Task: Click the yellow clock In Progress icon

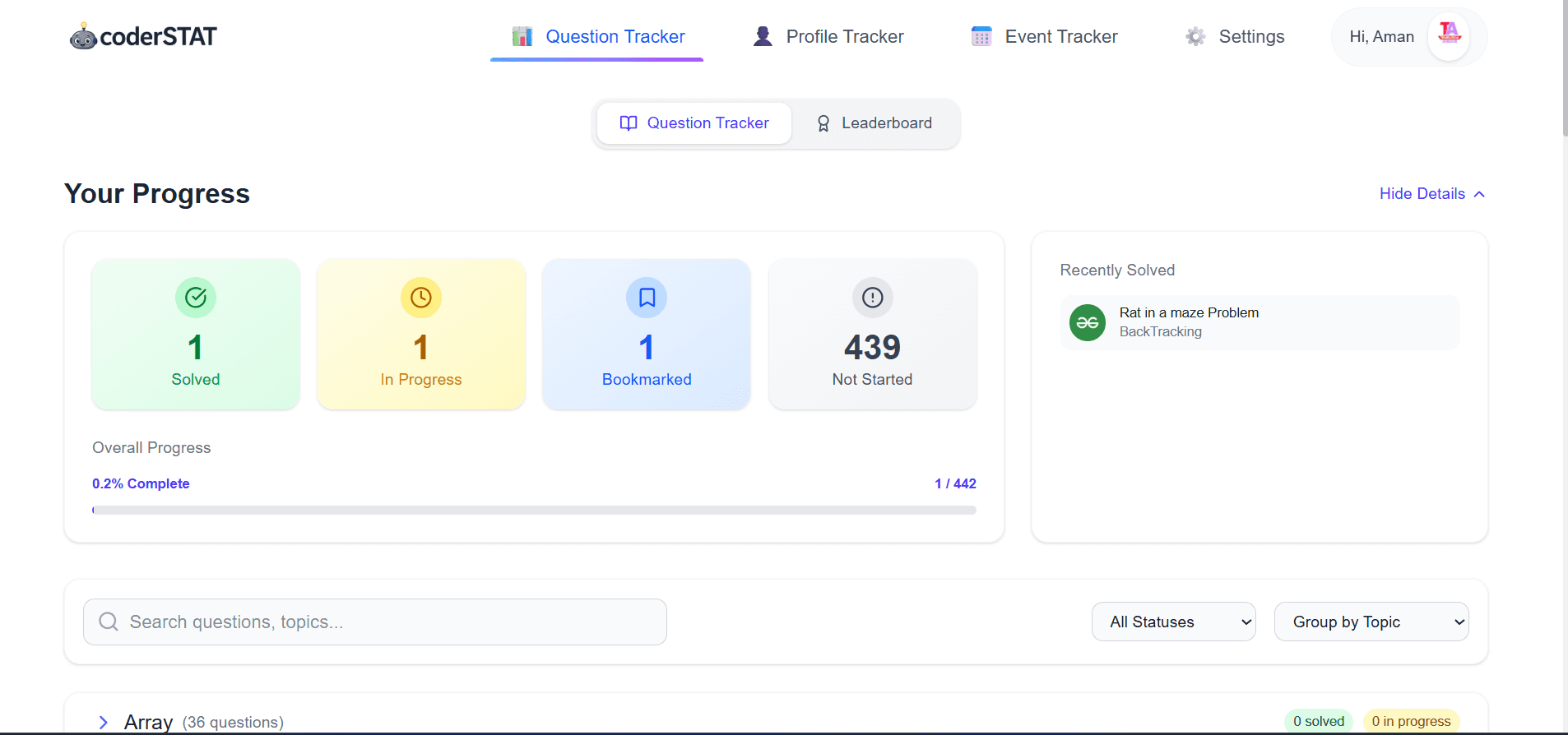Action: click(x=421, y=298)
